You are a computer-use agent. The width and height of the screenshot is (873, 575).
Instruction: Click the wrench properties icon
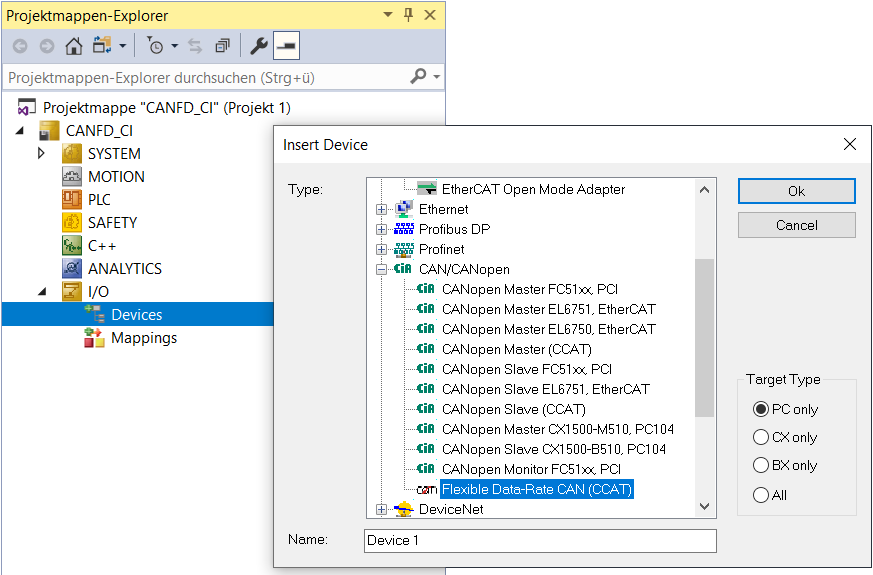(258, 46)
